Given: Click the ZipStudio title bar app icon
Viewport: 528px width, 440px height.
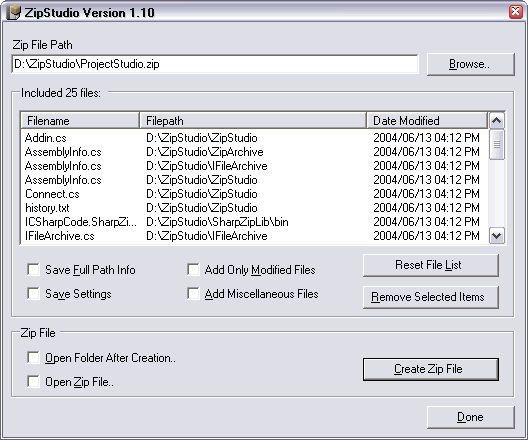Looking at the screenshot, I should (x=13, y=12).
